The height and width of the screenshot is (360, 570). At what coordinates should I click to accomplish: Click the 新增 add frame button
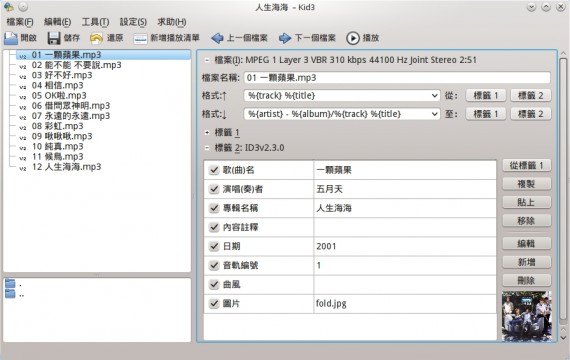526,262
